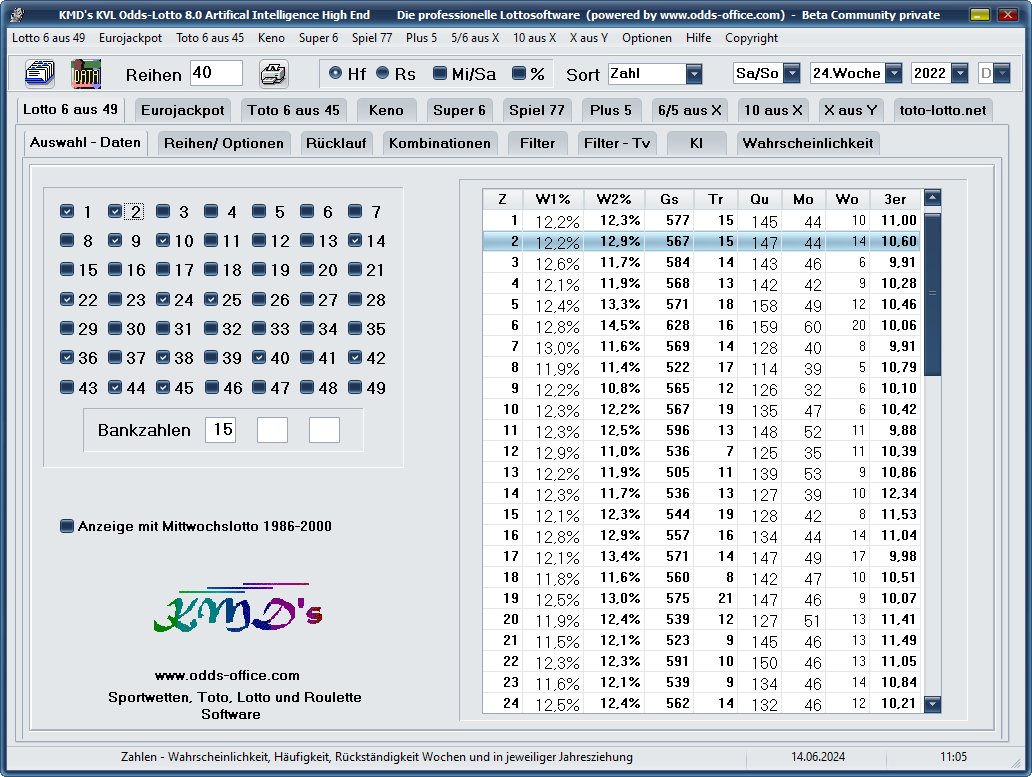Click the printer icon next to Reihen

coord(272,74)
